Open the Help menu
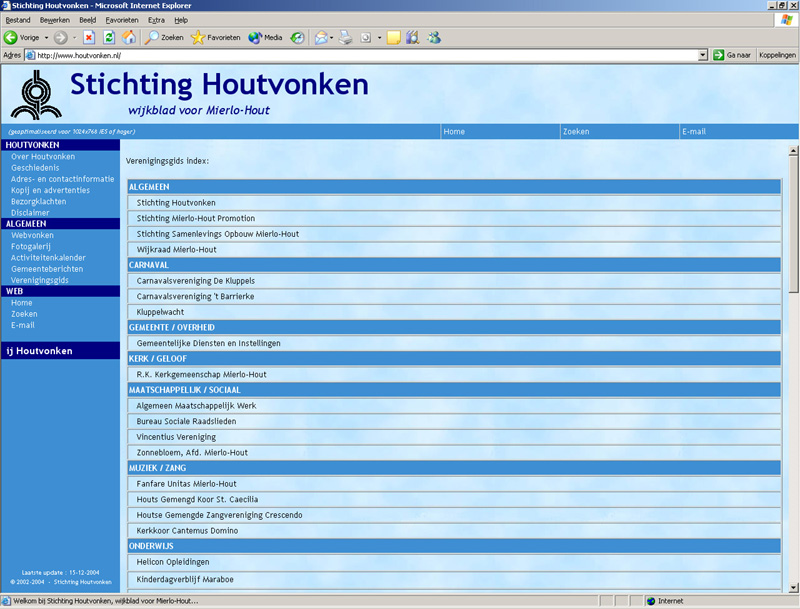Viewport: 800px width, 609px height. (181, 20)
